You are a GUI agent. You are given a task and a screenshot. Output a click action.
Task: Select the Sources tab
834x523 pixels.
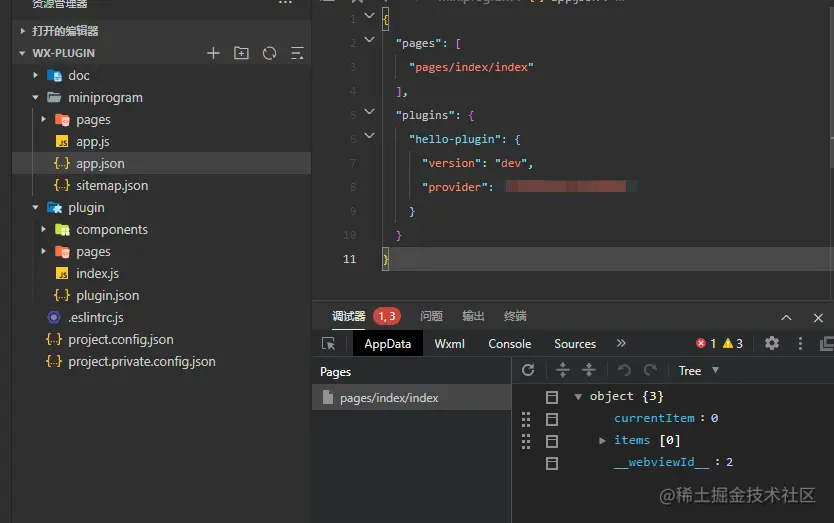(575, 344)
